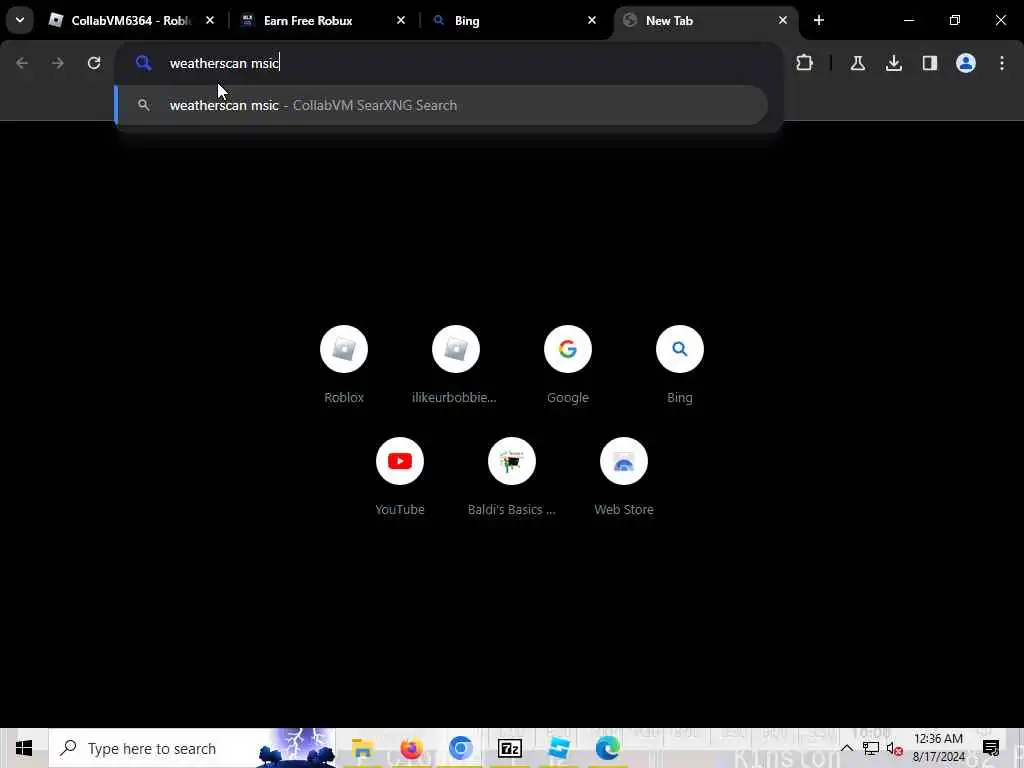Viewport: 1024px width, 768px height.
Task: Open the network status tray icon
Action: click(871, 748)
